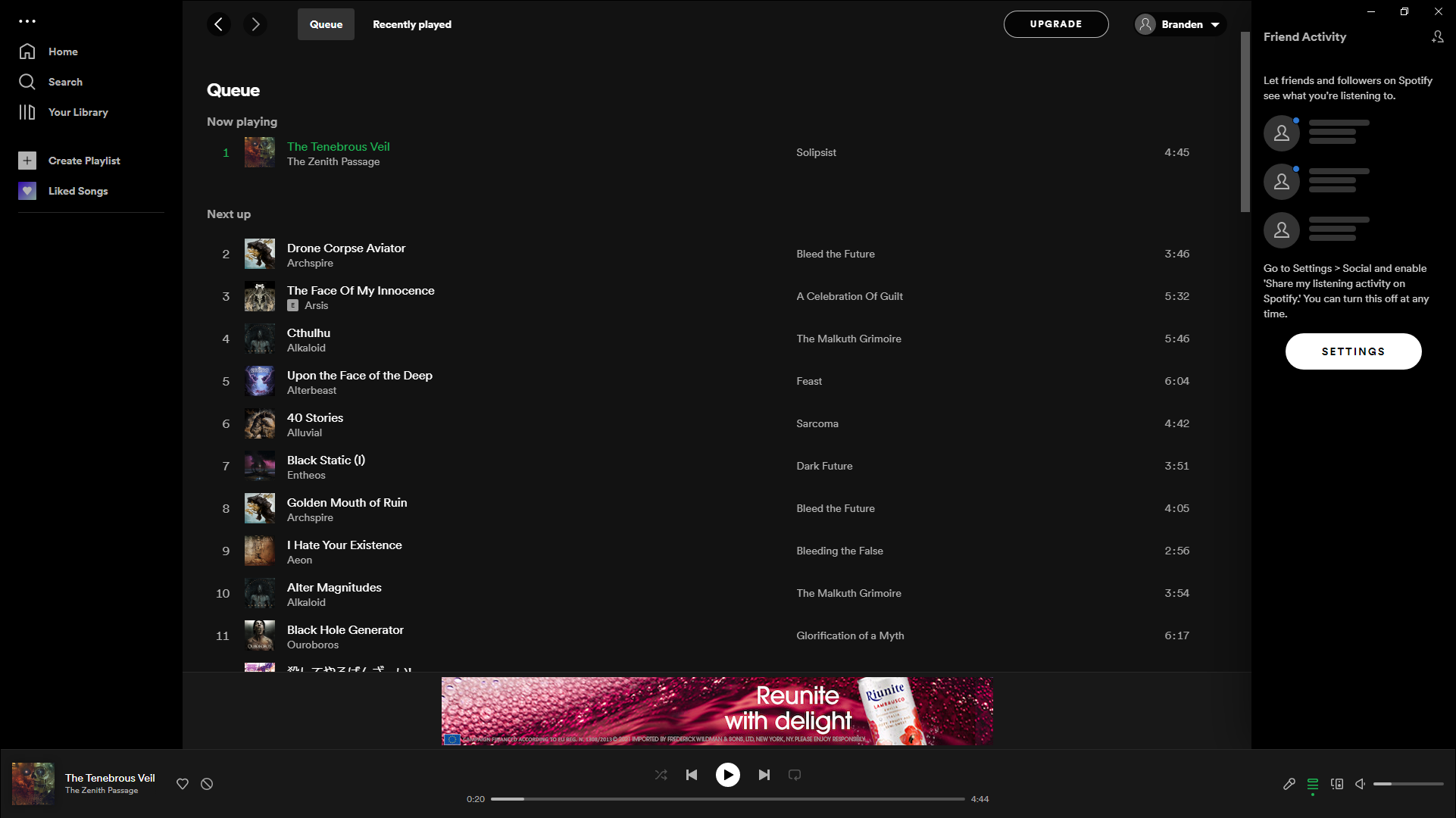Open the Sarcoma album link

tap(817, 423)
